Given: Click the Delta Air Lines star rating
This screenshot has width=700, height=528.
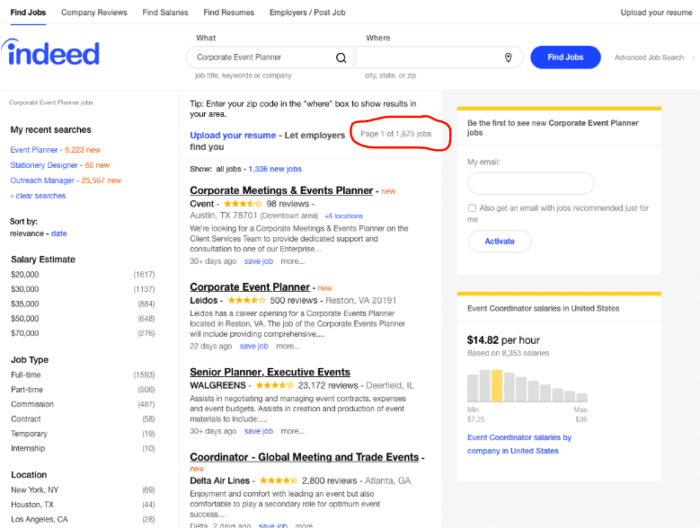Looking at the screenshot, I should click(279, 481).
